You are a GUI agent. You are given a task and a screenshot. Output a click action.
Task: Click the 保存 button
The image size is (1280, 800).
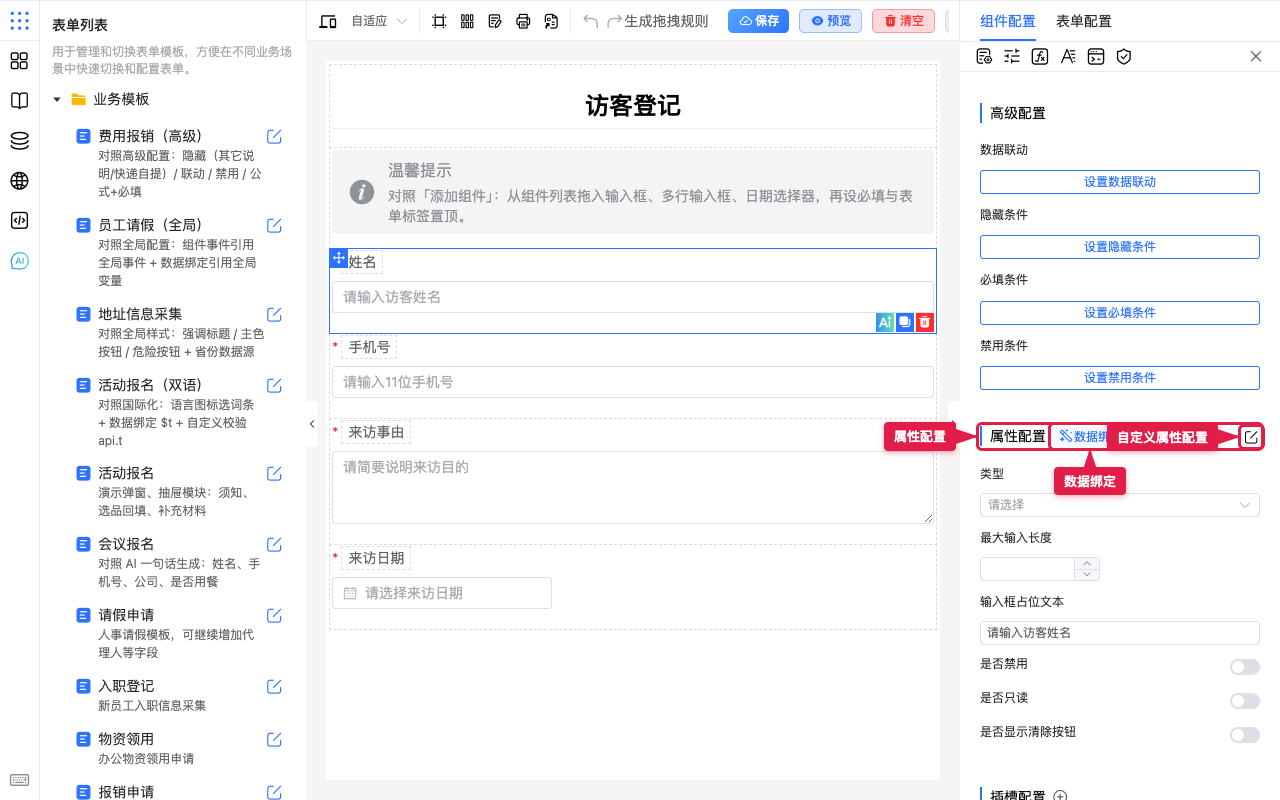(758, 21)
